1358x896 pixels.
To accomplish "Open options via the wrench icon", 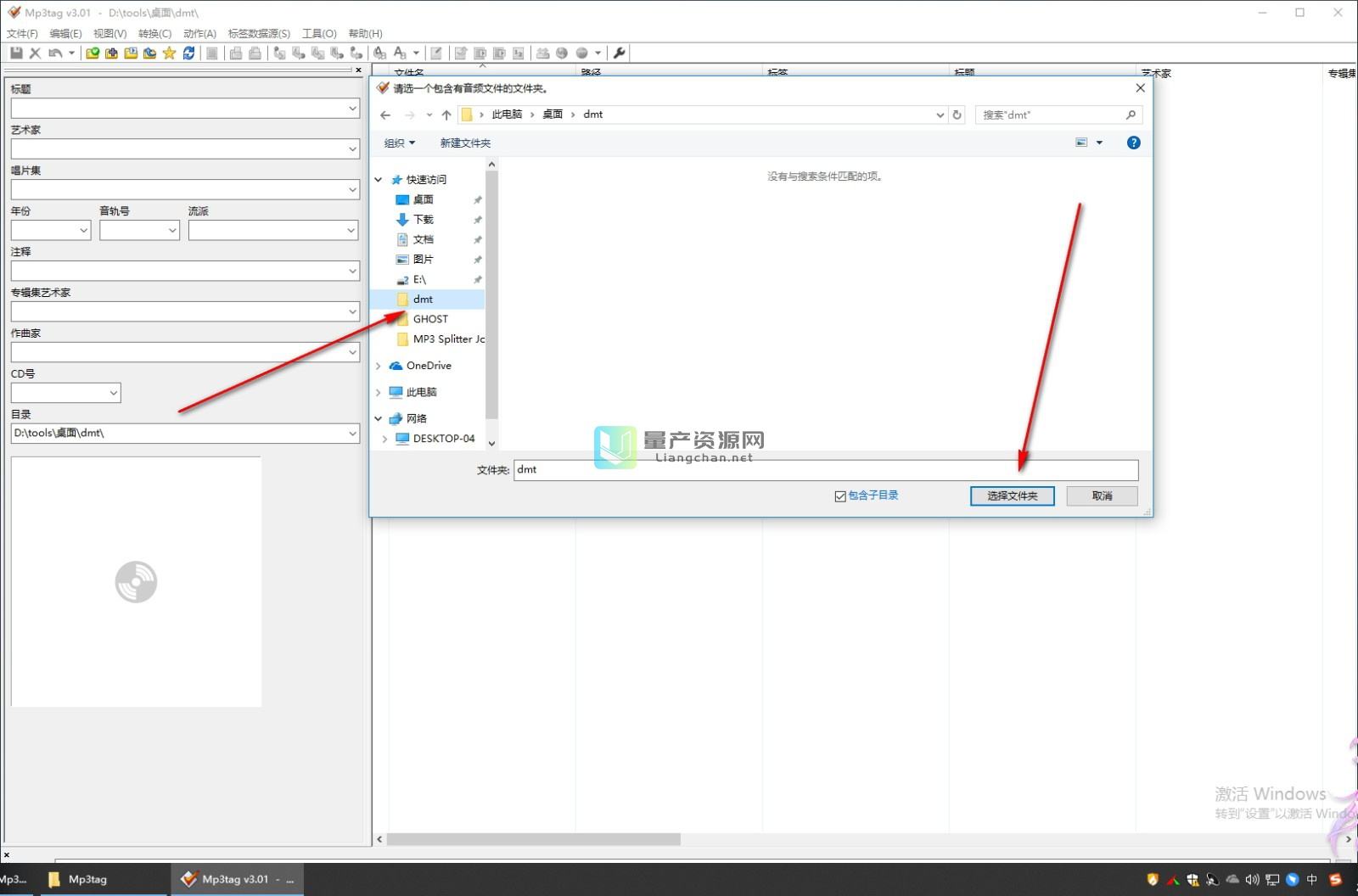I will [x=620, y=53].
